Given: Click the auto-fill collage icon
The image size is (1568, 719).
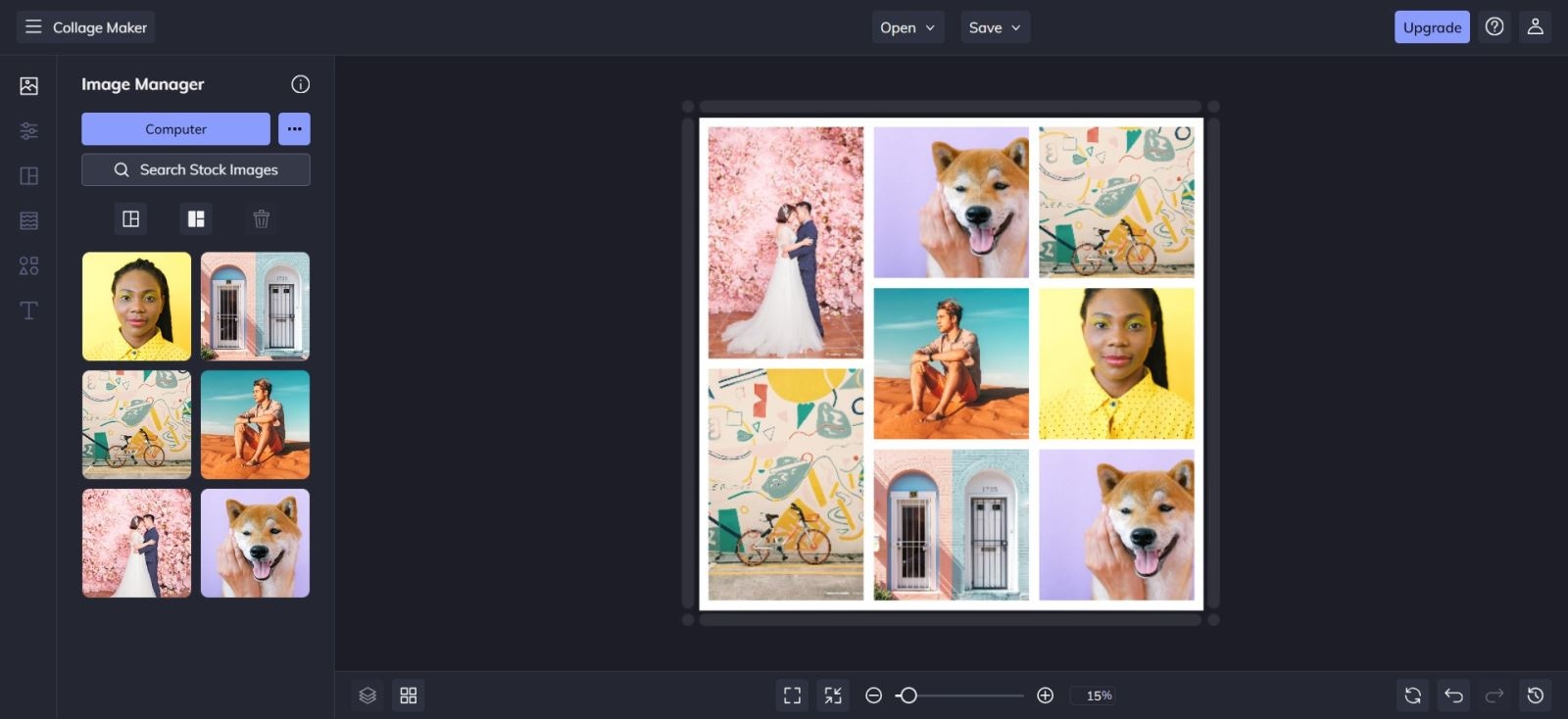Looking at the screenshot, I should coord(196,218).
